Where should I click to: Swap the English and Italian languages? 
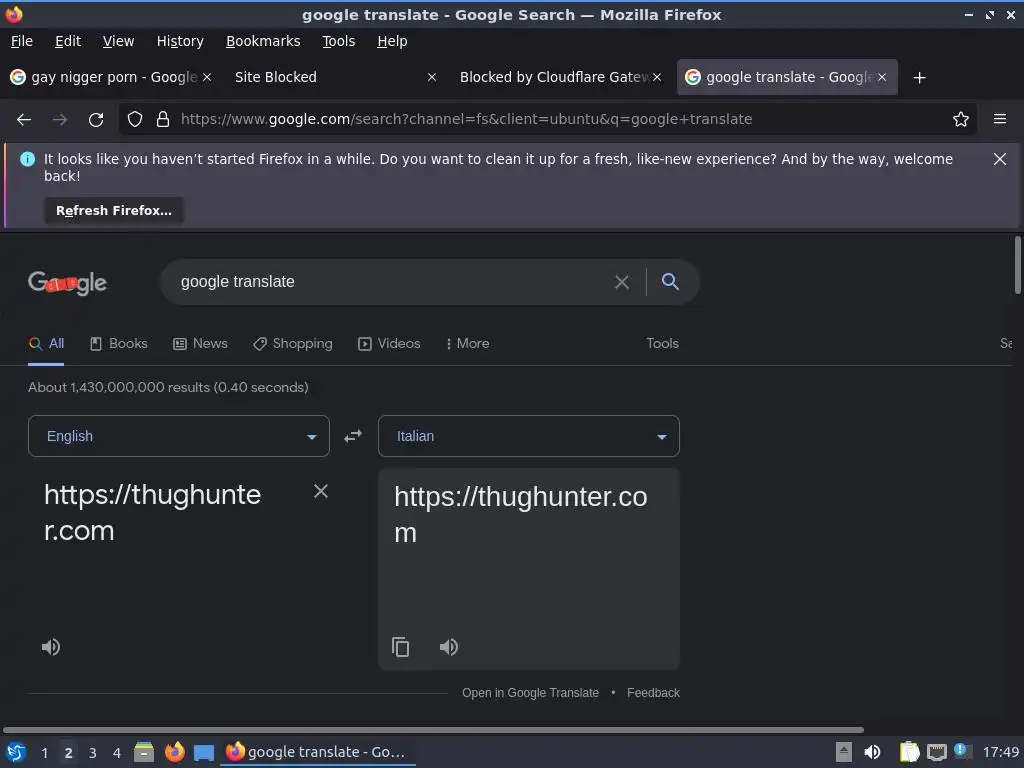coord(353,436)
